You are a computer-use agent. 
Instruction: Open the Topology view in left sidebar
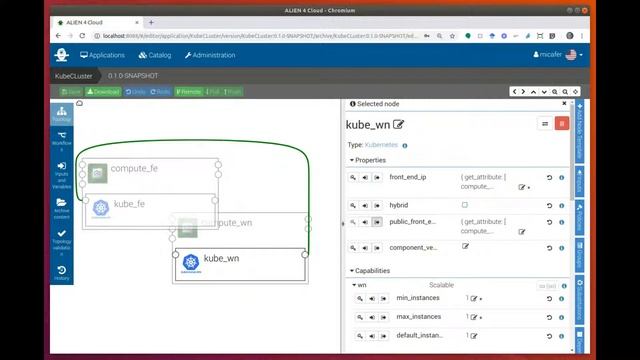click(62, 113)
